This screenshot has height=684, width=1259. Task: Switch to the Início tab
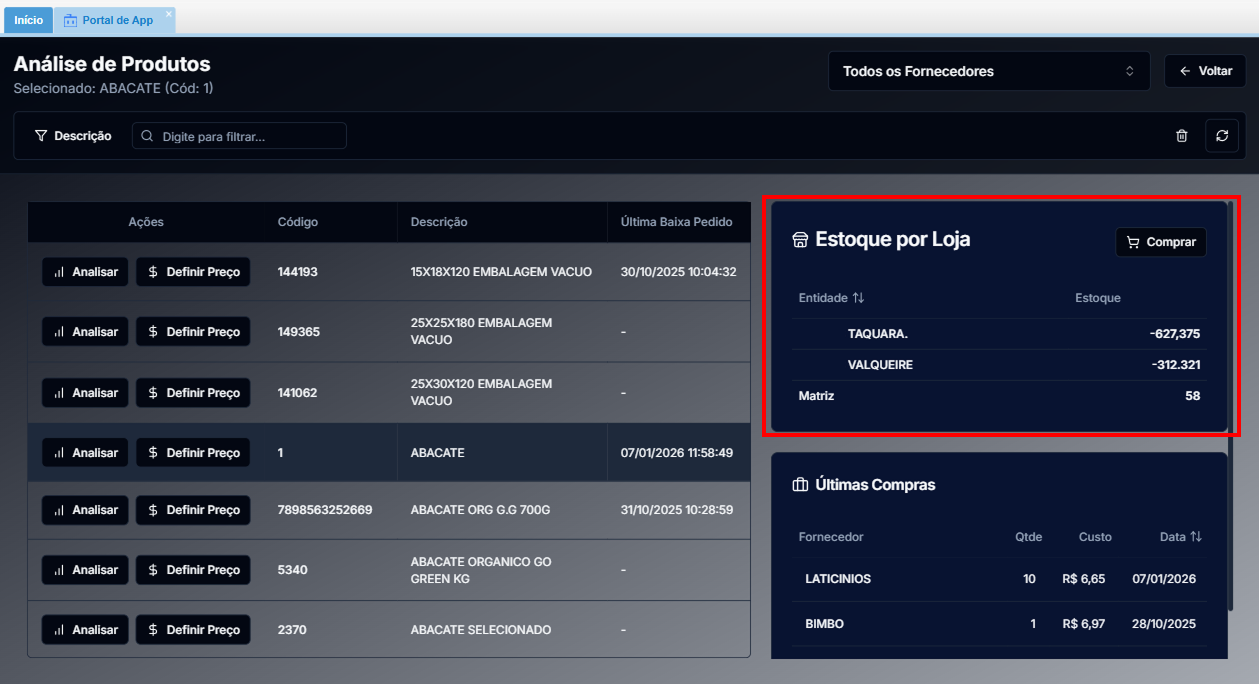point(28,20)
